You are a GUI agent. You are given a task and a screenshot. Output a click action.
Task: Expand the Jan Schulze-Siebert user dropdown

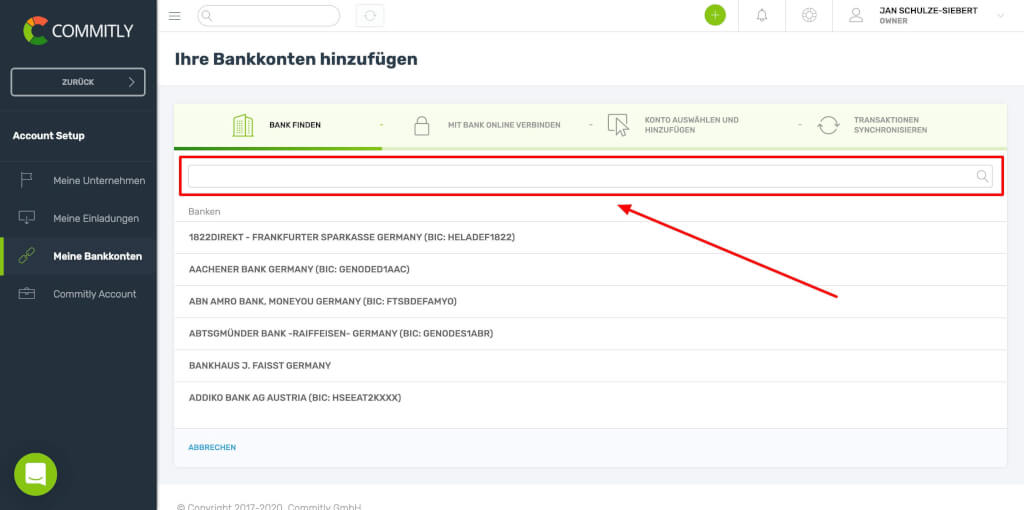1000,16
